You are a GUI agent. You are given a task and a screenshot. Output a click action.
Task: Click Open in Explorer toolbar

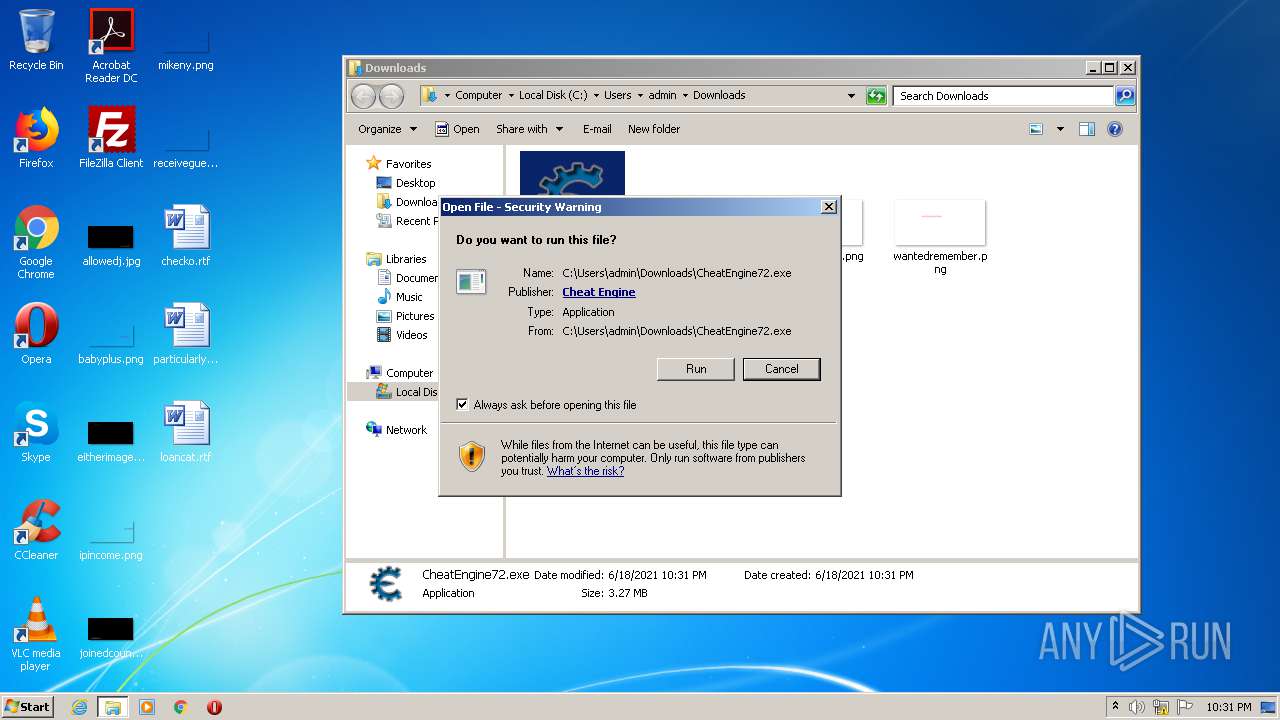457,129
